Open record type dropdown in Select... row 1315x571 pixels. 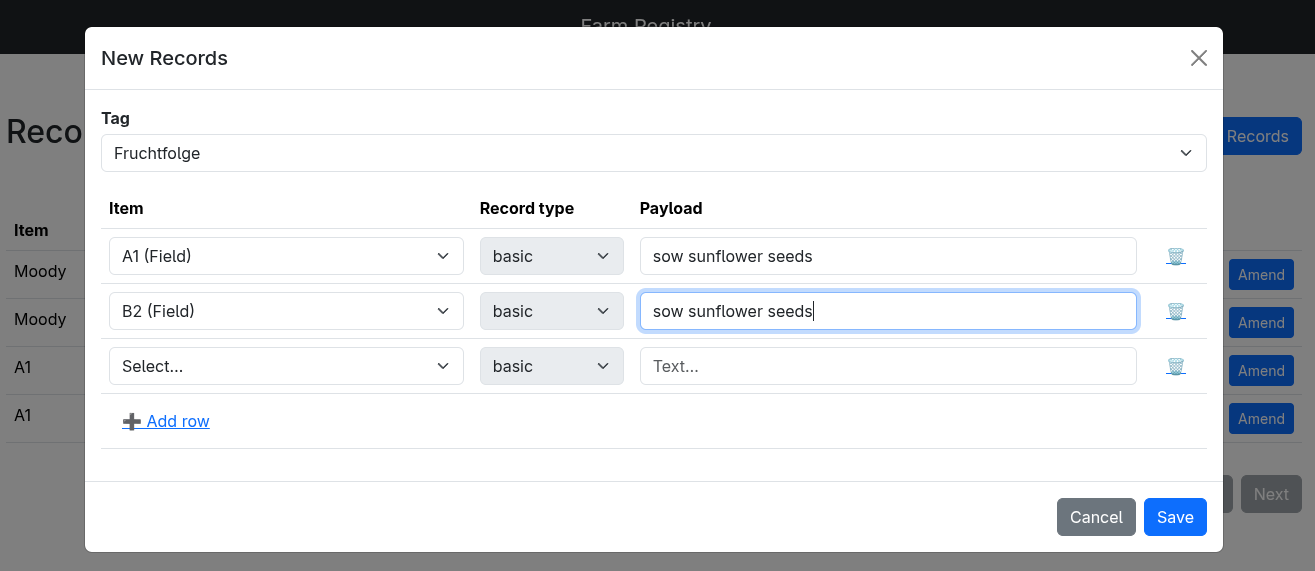coord(552,366)
